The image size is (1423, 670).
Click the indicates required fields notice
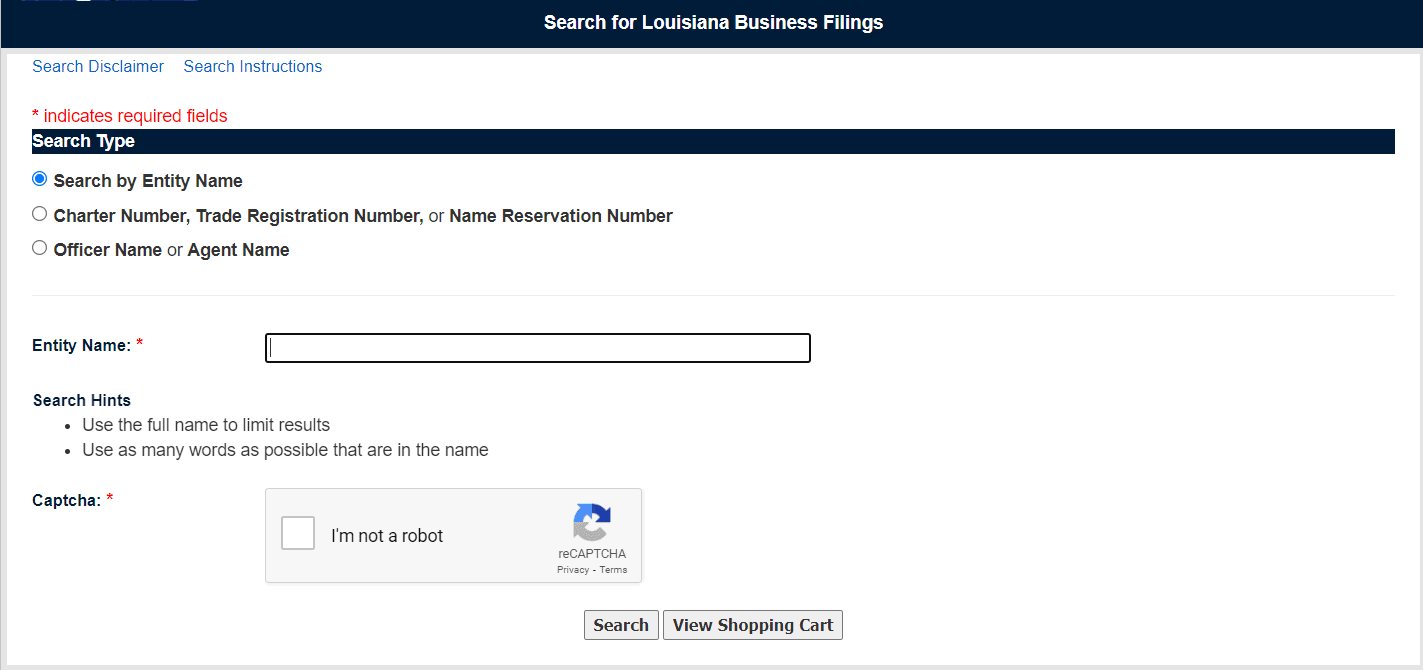tap(130, 116)
